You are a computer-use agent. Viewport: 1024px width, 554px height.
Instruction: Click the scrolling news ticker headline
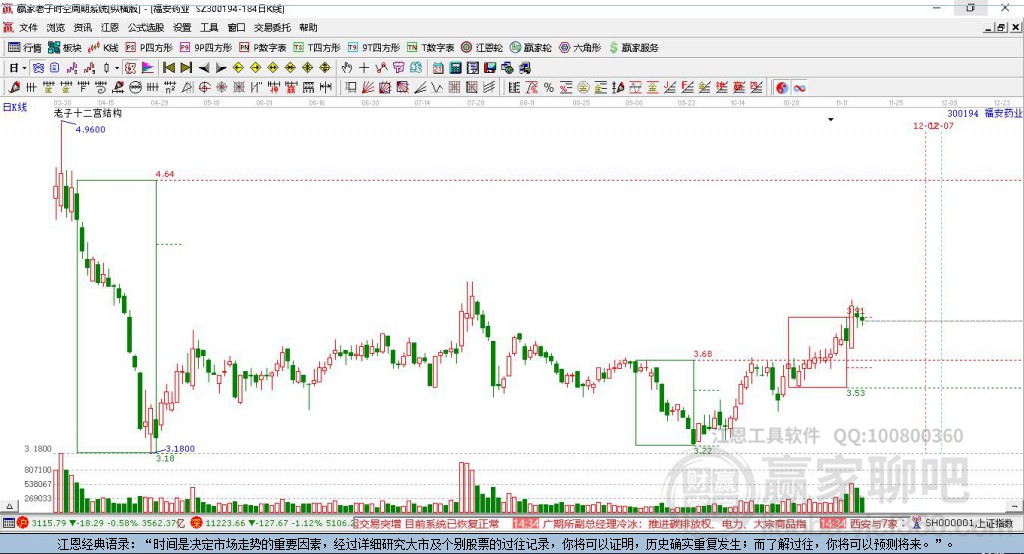pyautogui.click(x=630, y=523)
